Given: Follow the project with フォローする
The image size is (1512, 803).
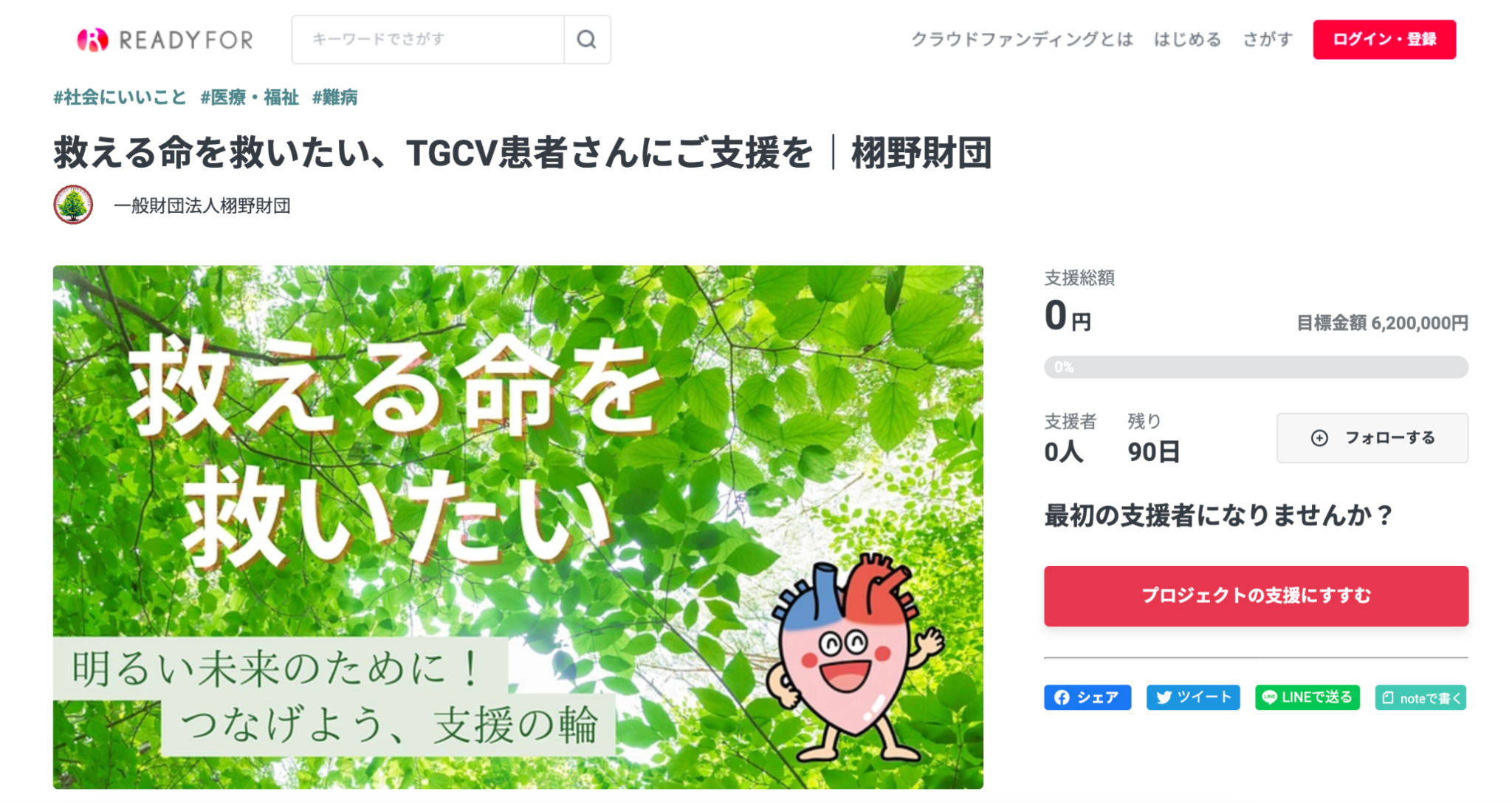Looking at the screenshot, I should coord(1372,438).
